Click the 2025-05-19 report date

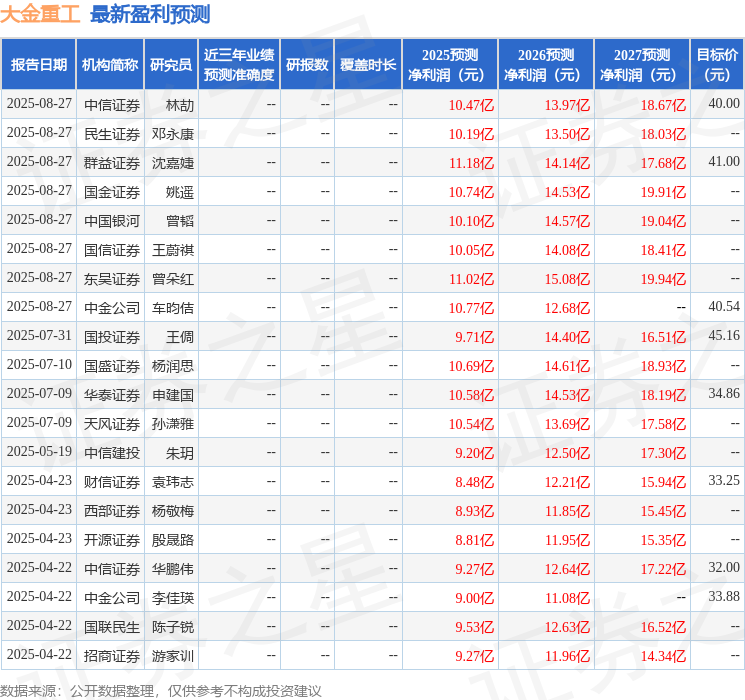click(x=39, y=451)
